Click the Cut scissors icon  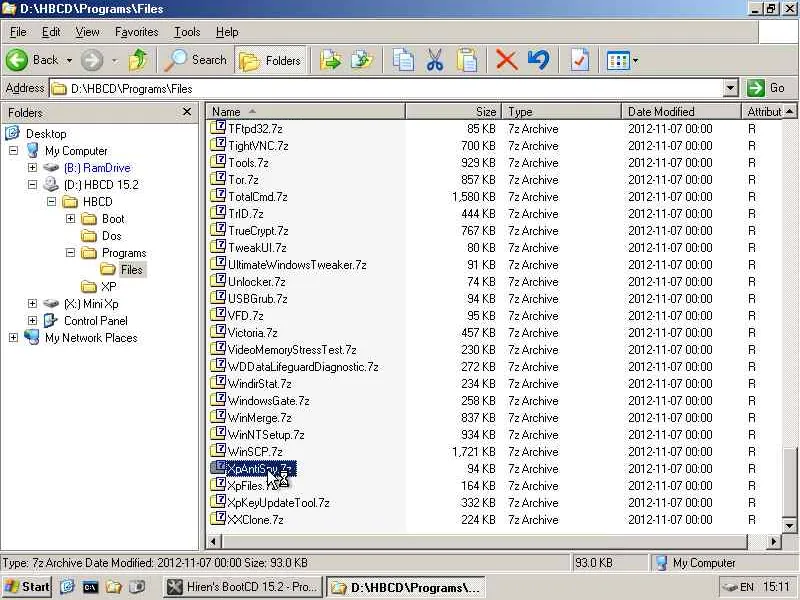coord(435,60)
